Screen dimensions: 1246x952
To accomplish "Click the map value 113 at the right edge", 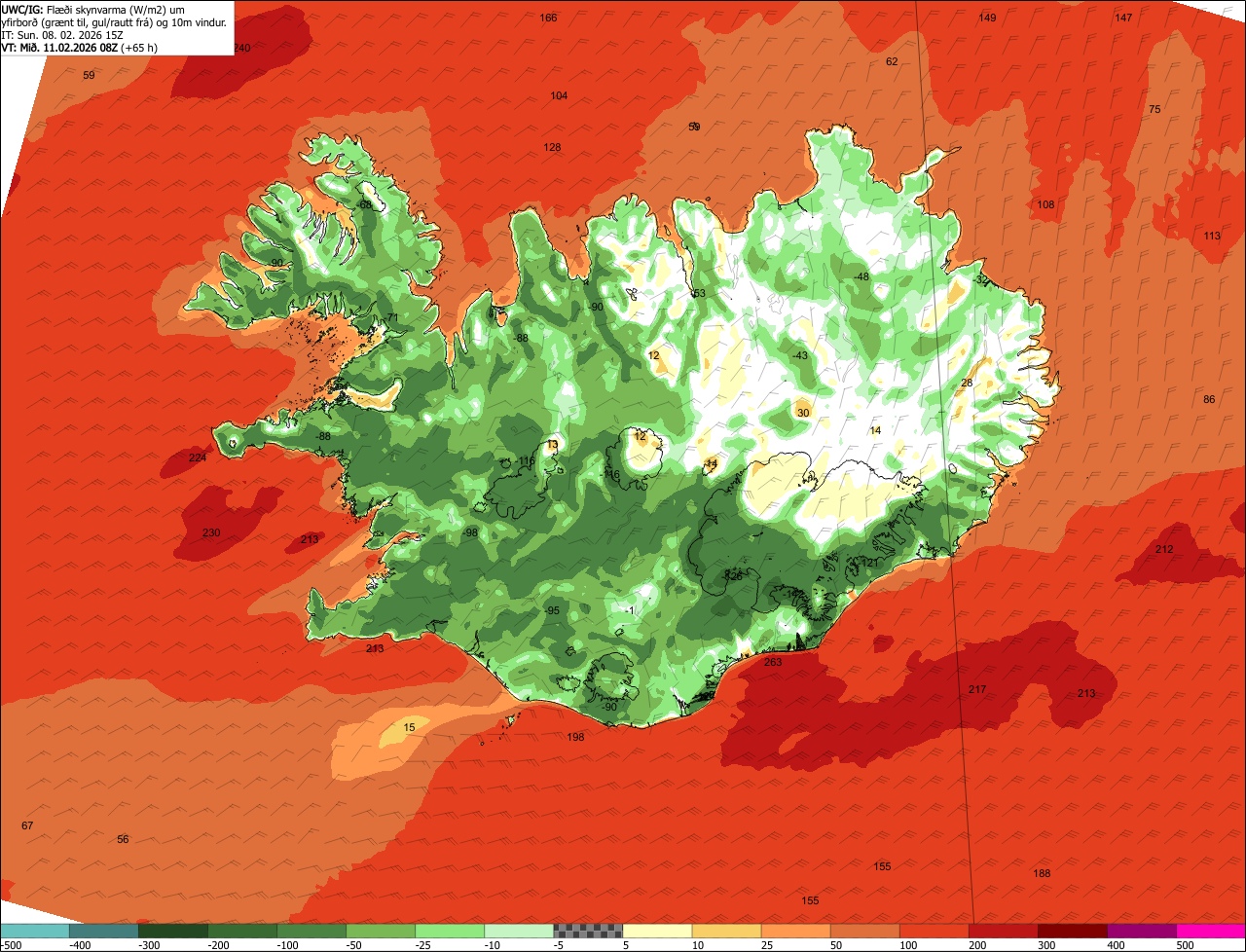I will point(1212,236).
